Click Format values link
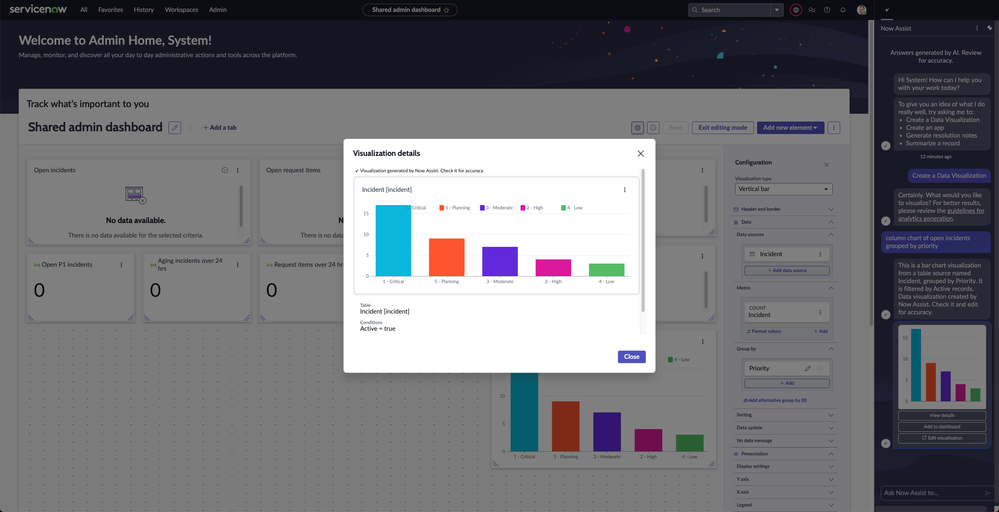The width and height of the screenshot is (999, 512). (763, 331)
